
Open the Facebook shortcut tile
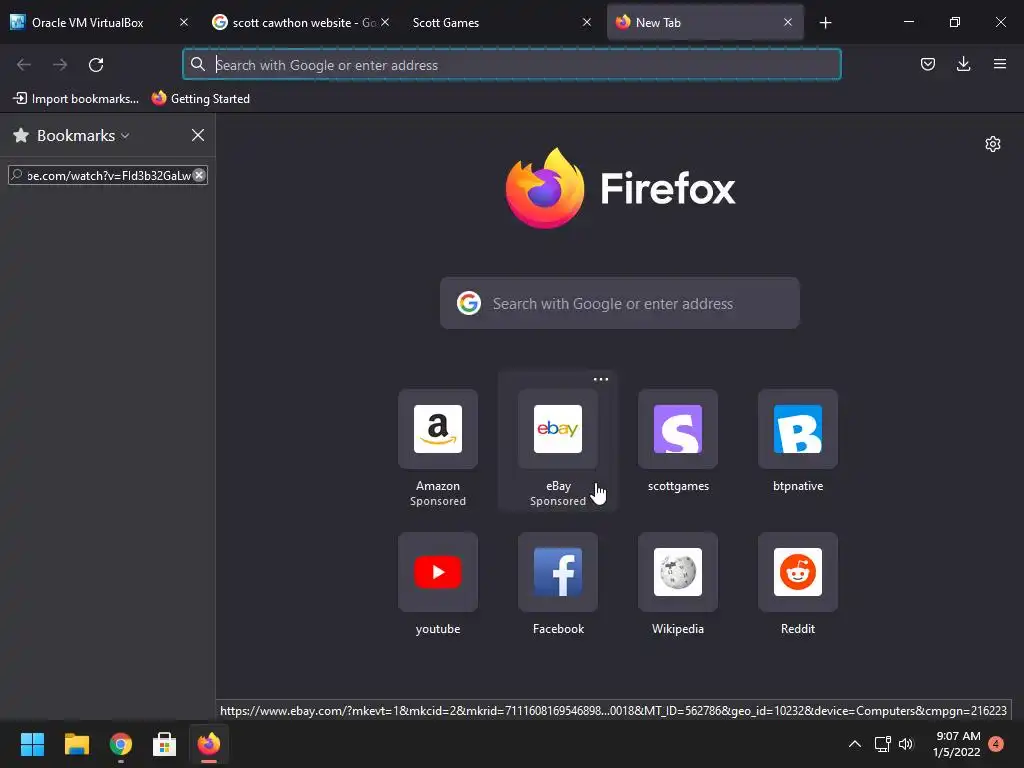pos(558,572)
